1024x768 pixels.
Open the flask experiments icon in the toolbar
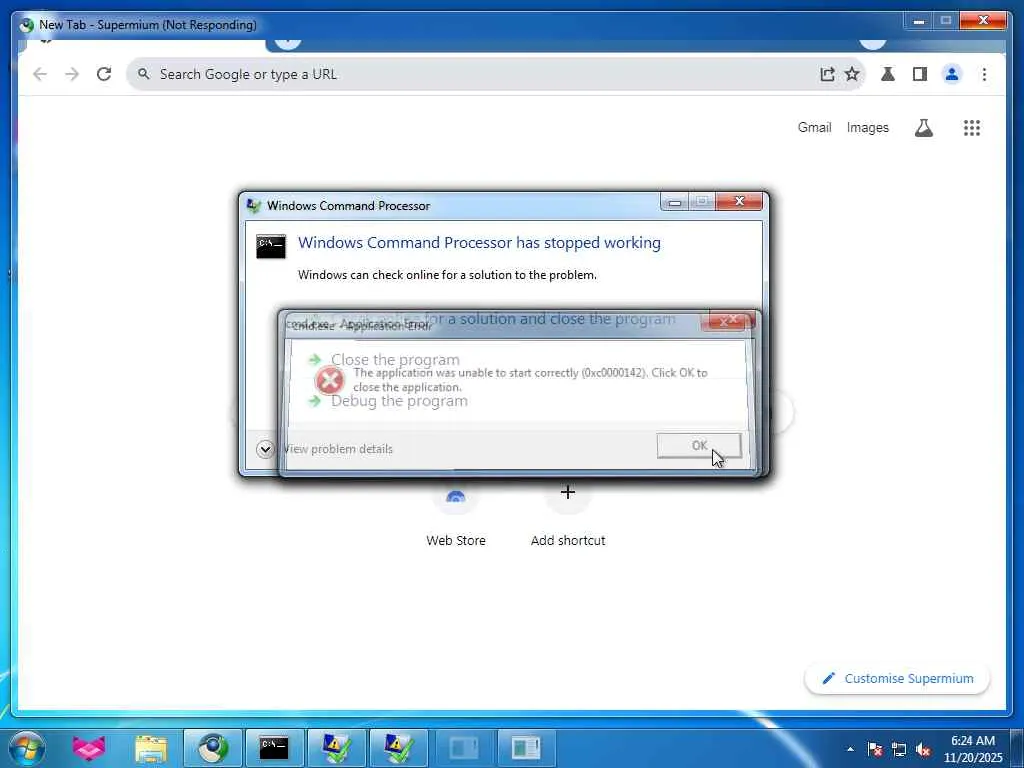888,74
